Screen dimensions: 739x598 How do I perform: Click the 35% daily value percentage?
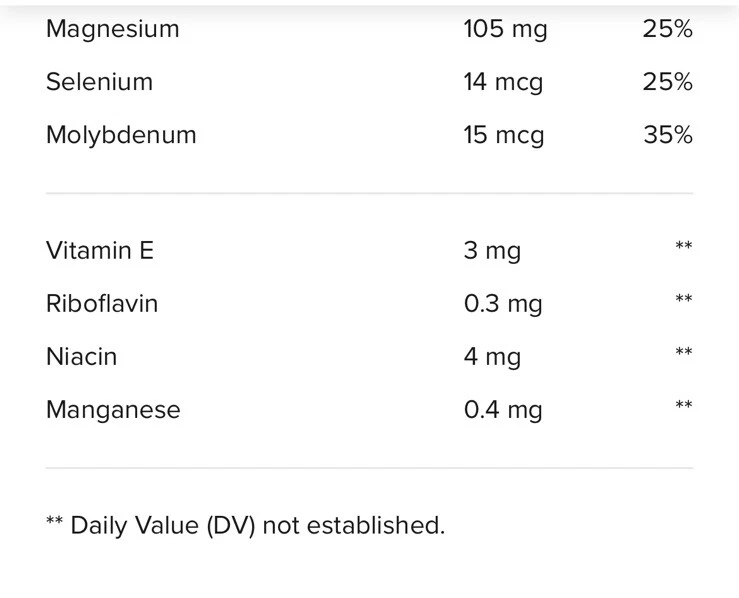pyautogui.click(x=667, y=135)
